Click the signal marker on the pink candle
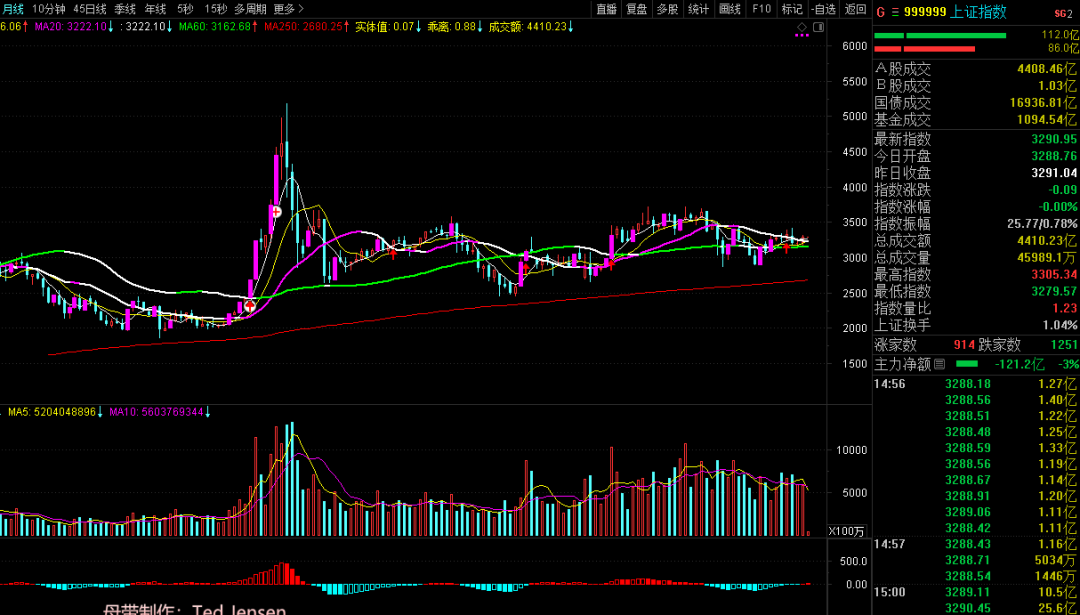Image resolution: width=1080 pixels, height=615 pixels. 274,211
